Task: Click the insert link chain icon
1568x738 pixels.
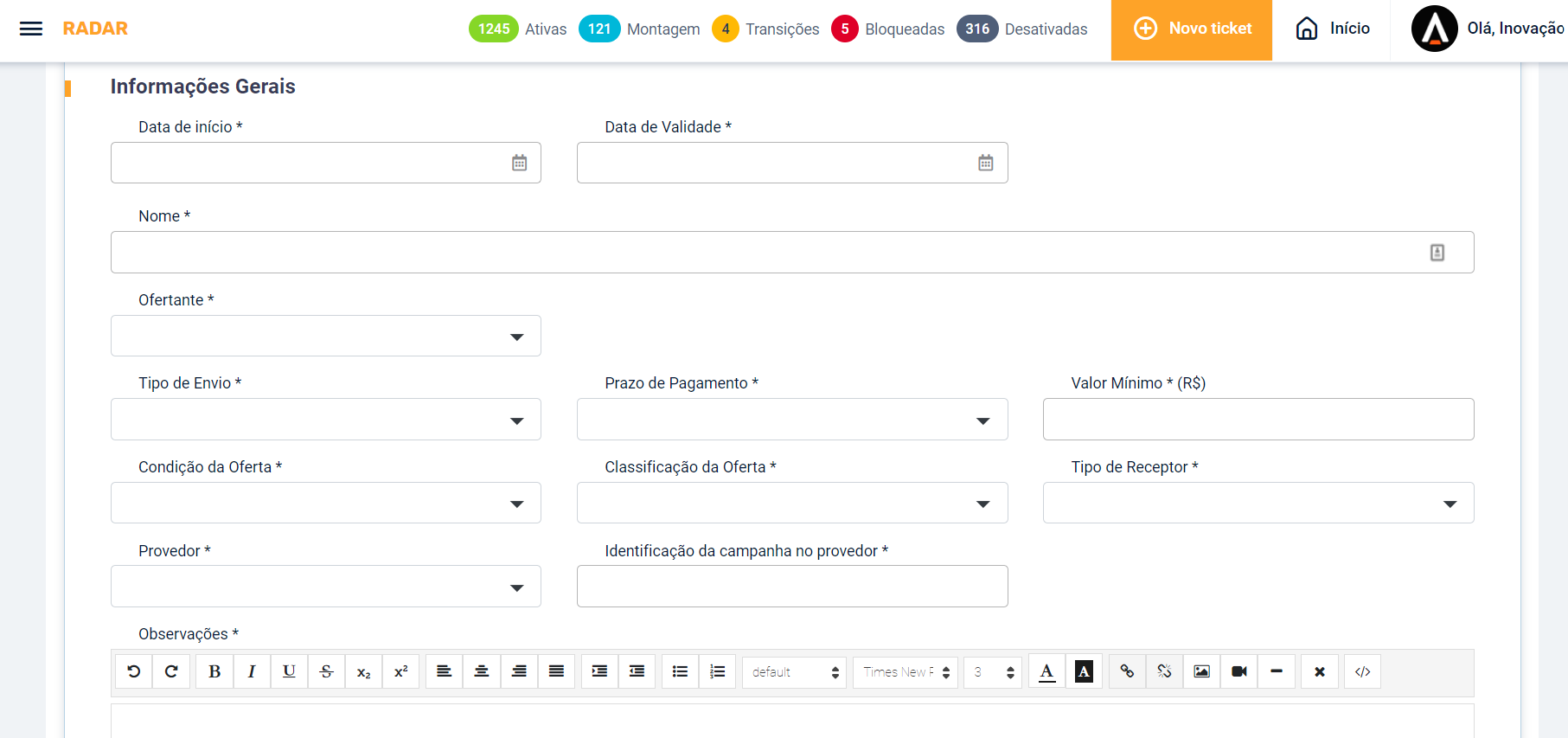Action: (x=1127, y=671)
